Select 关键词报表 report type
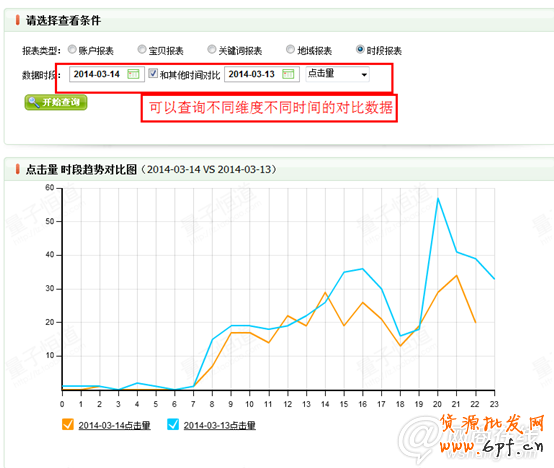The height and width of the screenshot is (468, 554). [211, 49]
